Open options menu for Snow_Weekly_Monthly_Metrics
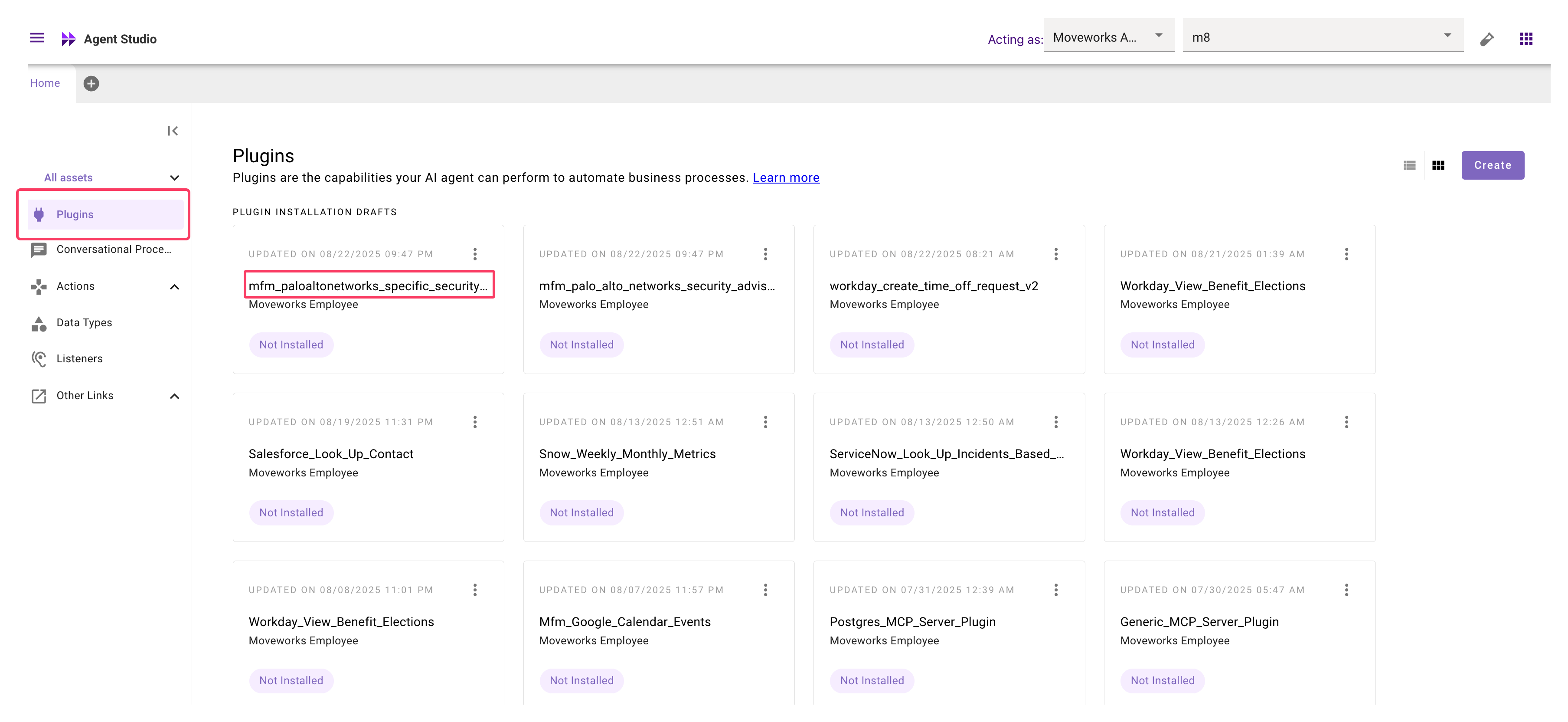Viewport: 1568px width, 722px height. pos(765,422)
